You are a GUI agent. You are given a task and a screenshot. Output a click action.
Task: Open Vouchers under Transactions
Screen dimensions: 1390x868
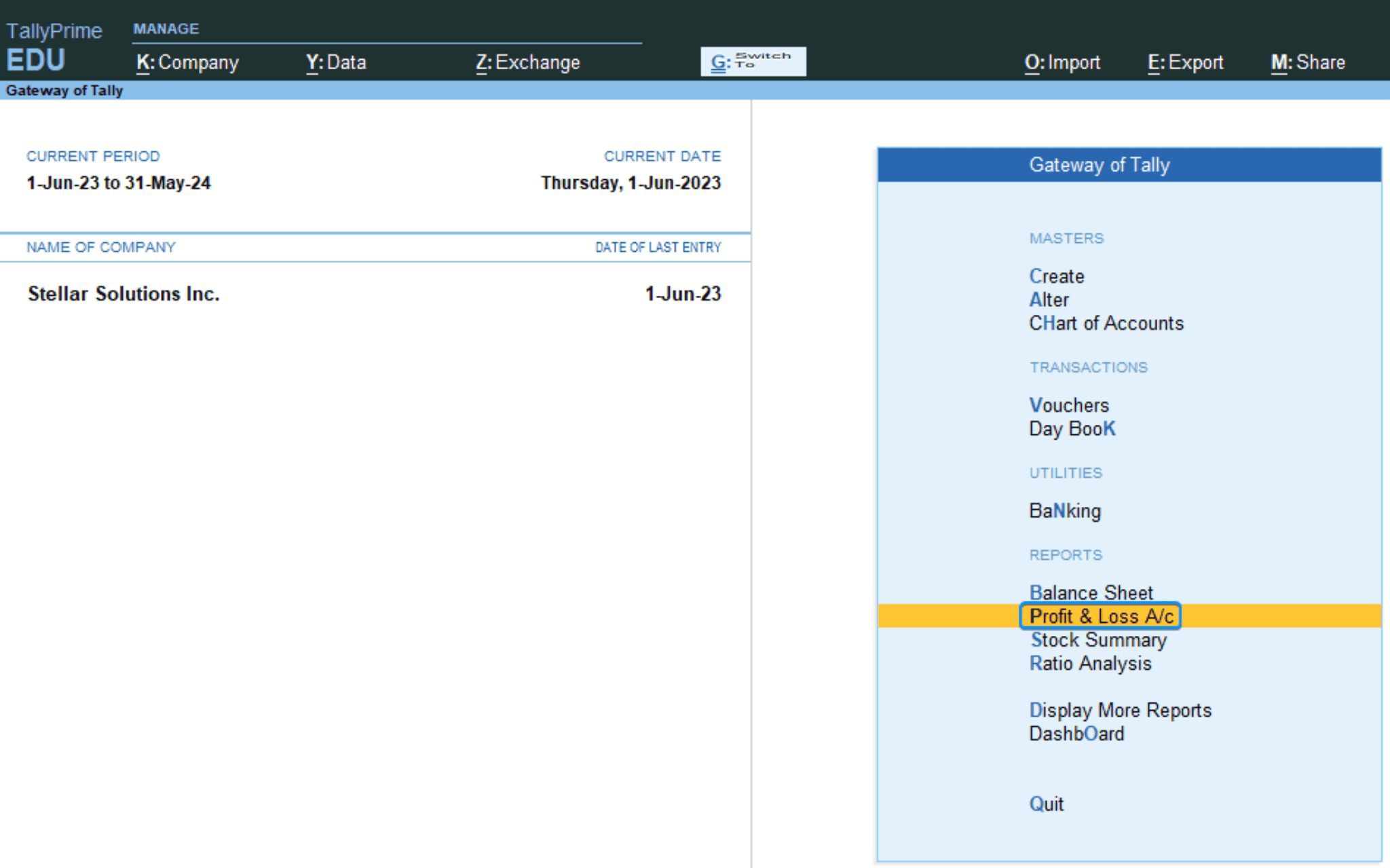tap(1069, 405)
